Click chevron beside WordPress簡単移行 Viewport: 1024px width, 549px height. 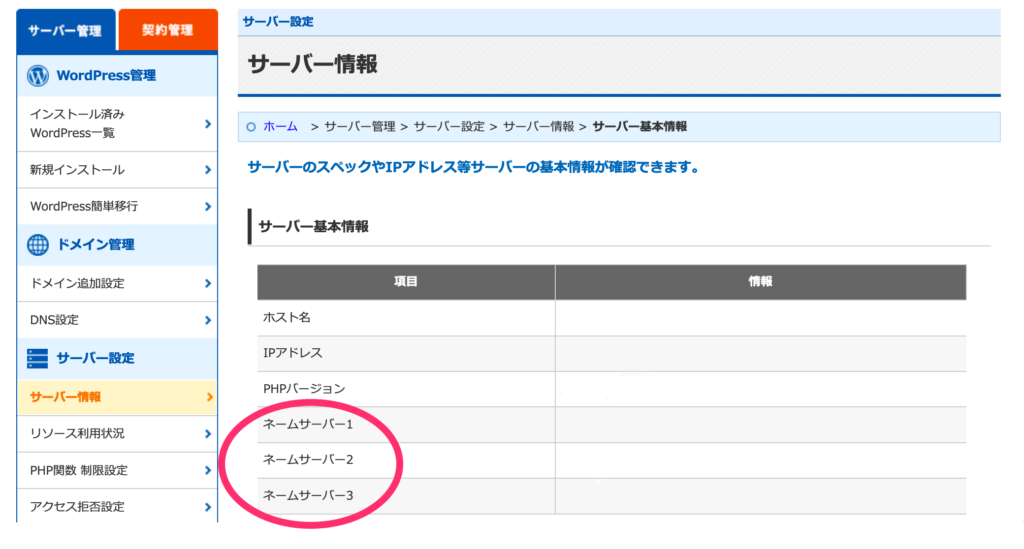click(x=208, y=206)
